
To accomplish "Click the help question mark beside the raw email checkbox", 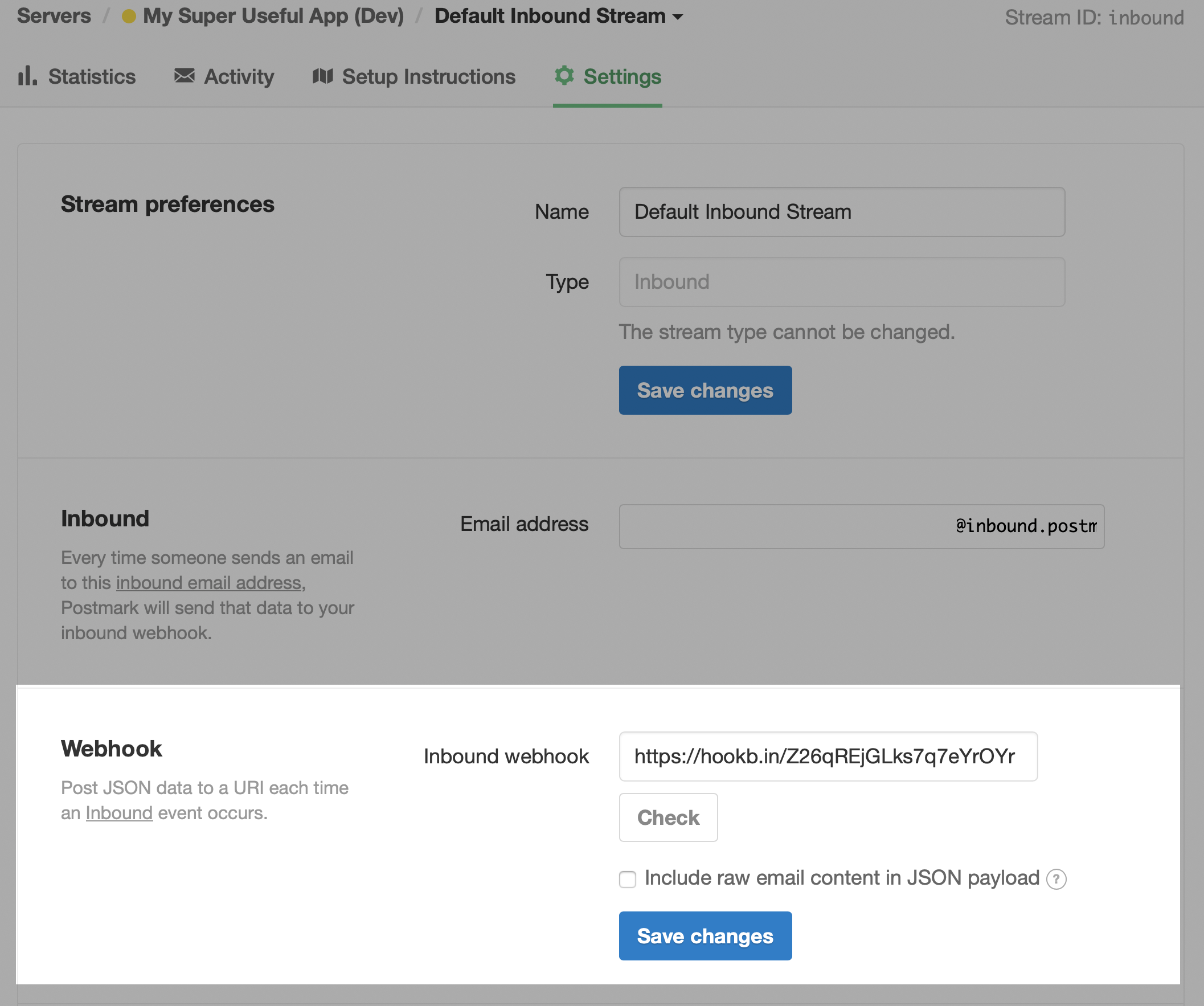I will [1056, 878].
